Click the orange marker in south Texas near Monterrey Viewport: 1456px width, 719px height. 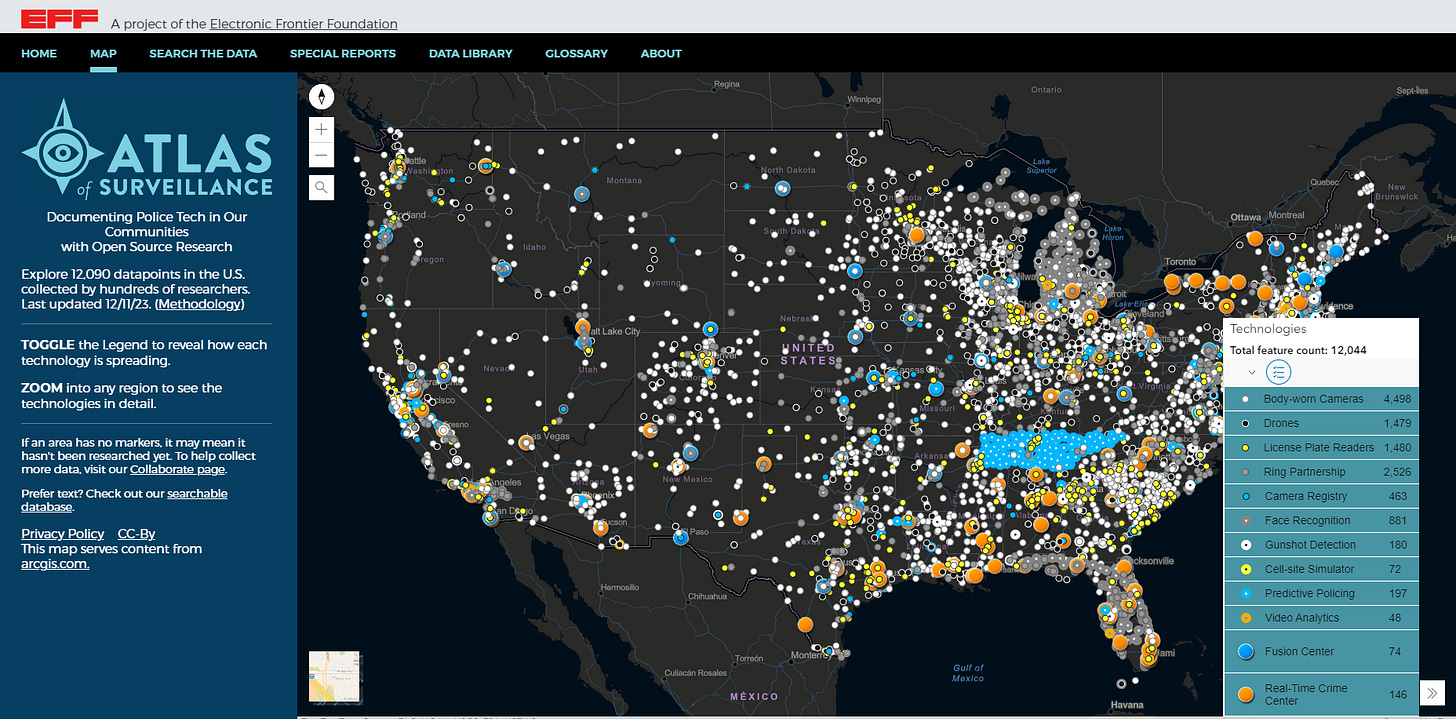(805, 624)
